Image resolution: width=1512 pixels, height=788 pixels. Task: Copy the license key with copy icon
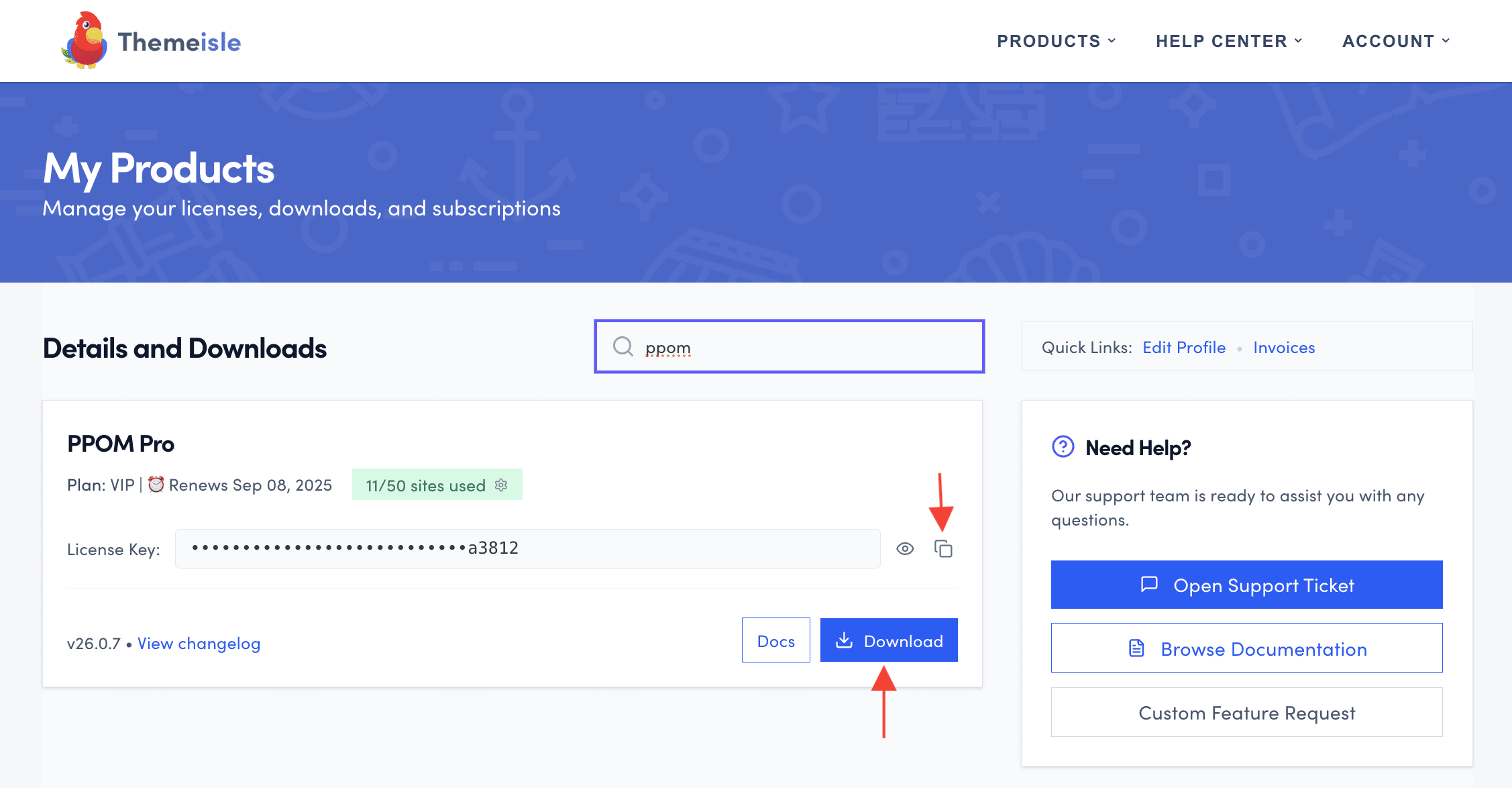pos(943,549)
